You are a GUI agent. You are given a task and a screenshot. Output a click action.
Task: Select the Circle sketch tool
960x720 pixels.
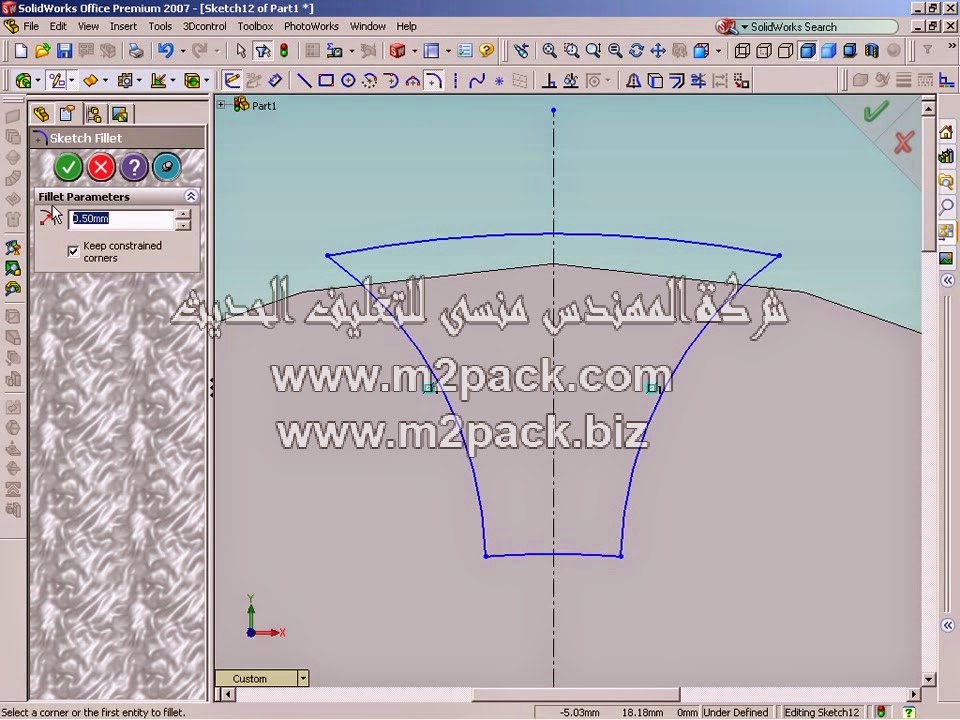click(348, 81)
